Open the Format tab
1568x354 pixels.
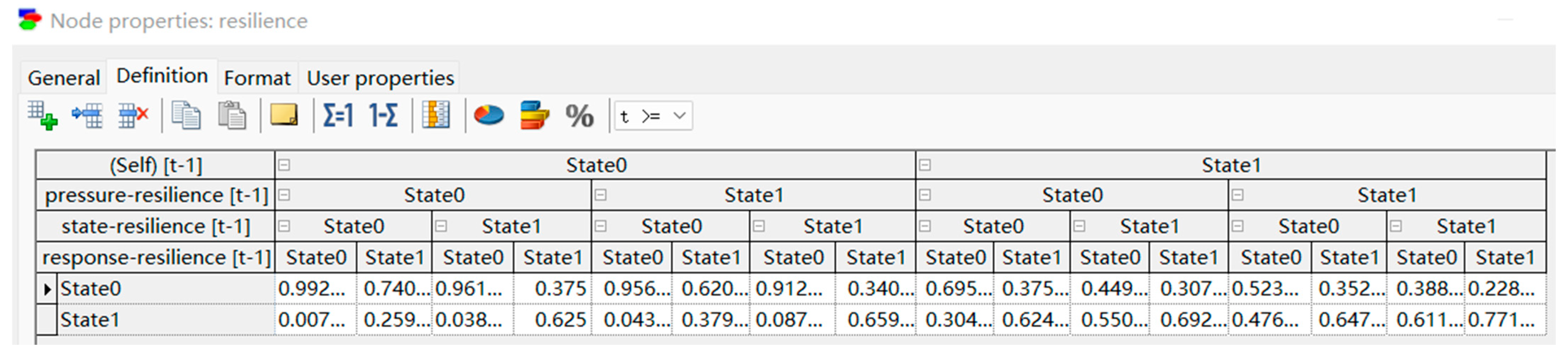(x=257, y=78)
